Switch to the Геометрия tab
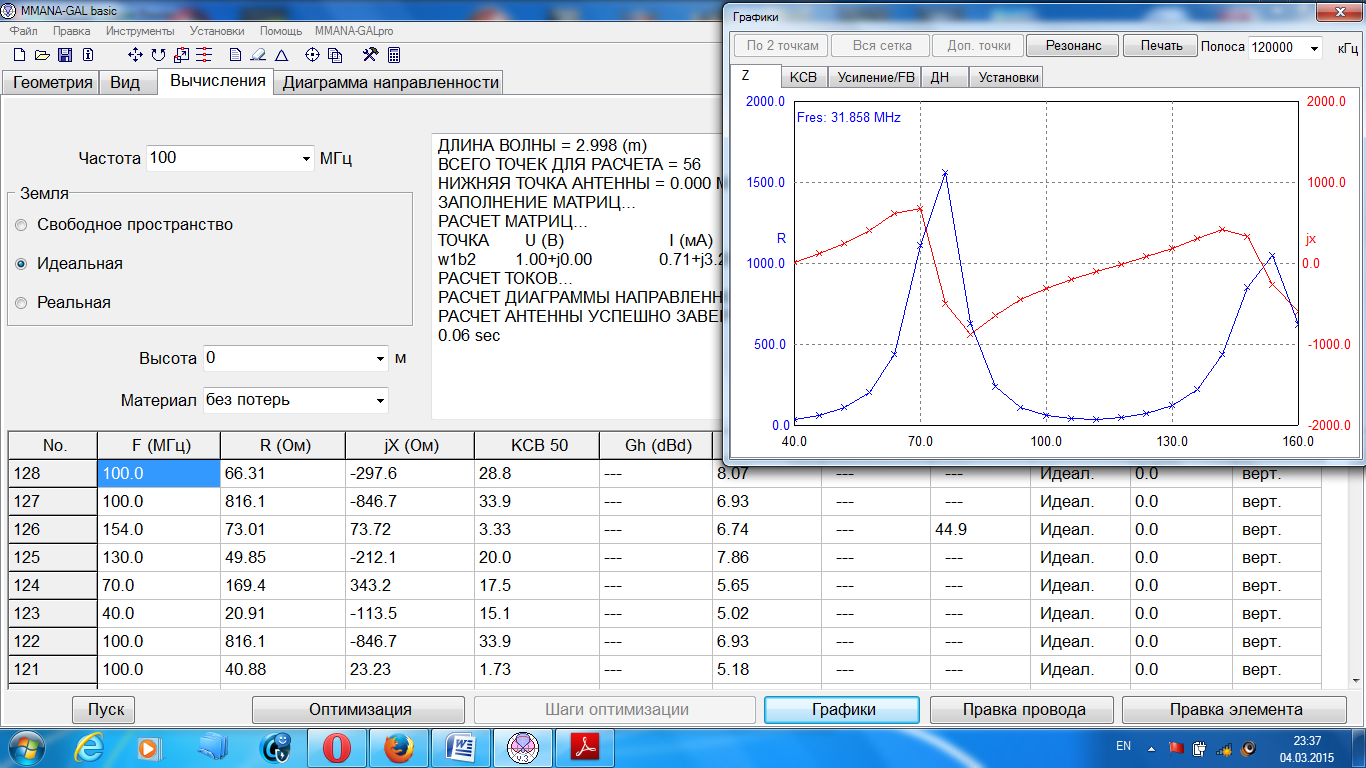This screenshot has width=1366, height=768. tap(52, 83)
